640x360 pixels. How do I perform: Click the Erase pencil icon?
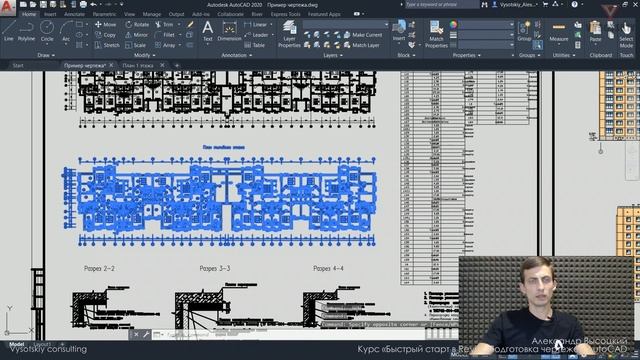tap(190, 24)
